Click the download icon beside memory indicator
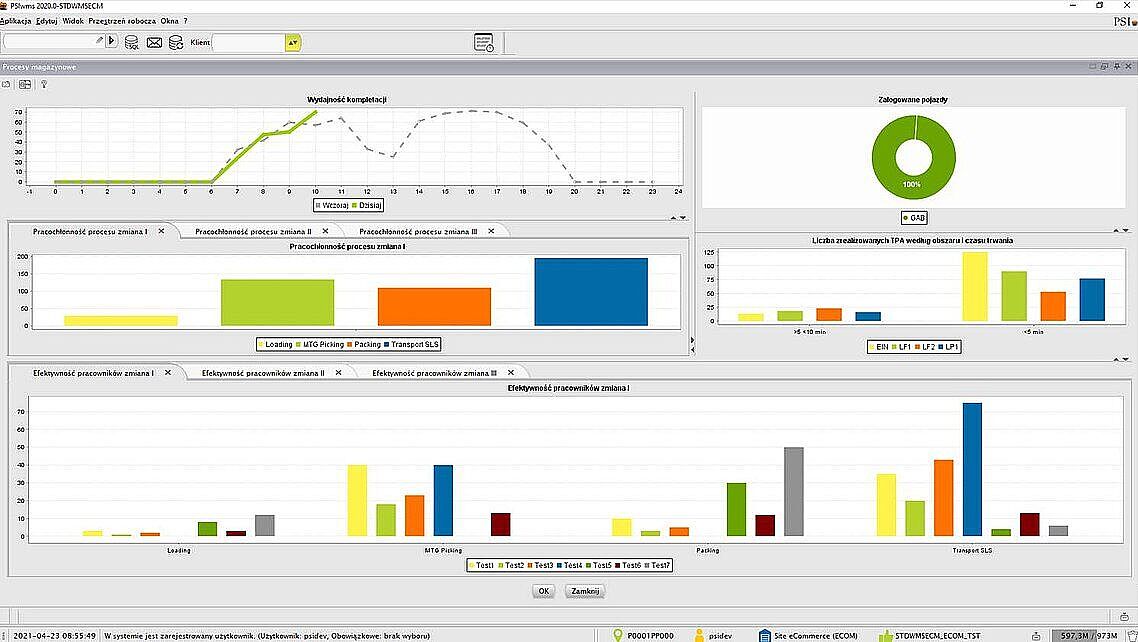The height and width of the screenshot is (642, 1138). (1036, 636)
